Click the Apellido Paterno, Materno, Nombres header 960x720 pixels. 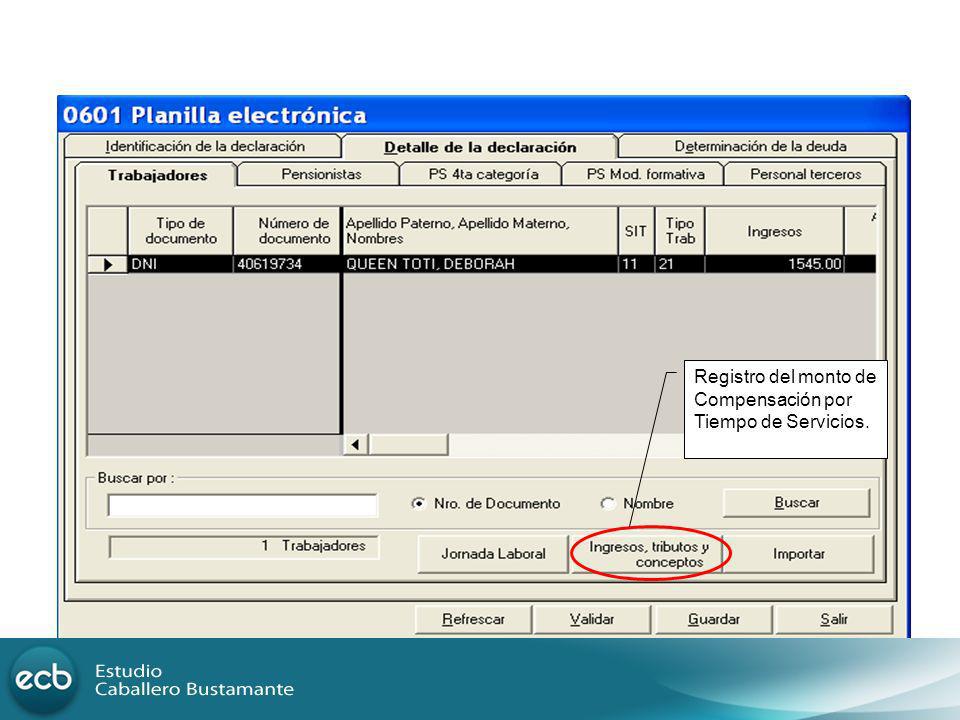click(x=480, y=231)
